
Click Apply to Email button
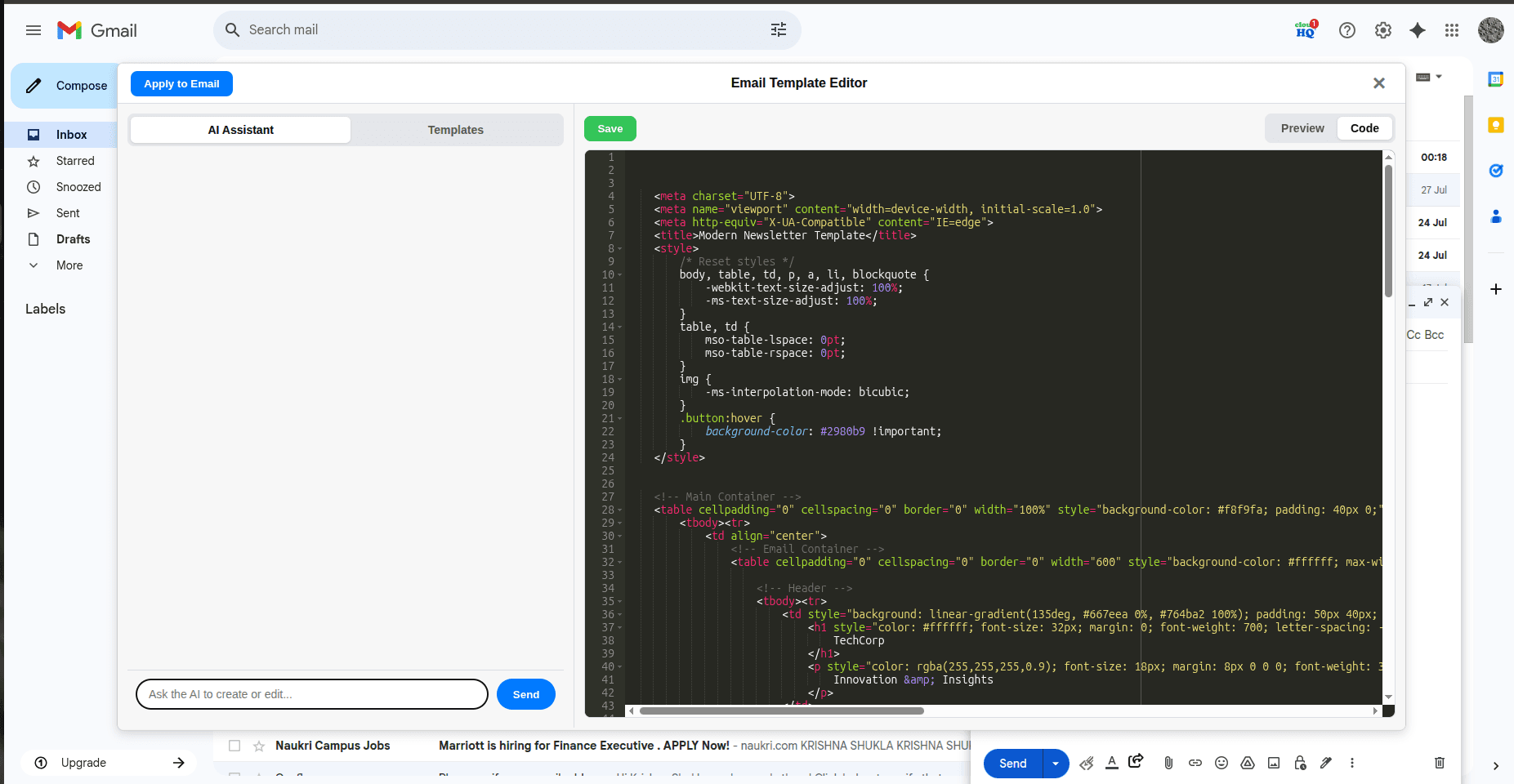point(181,83)
